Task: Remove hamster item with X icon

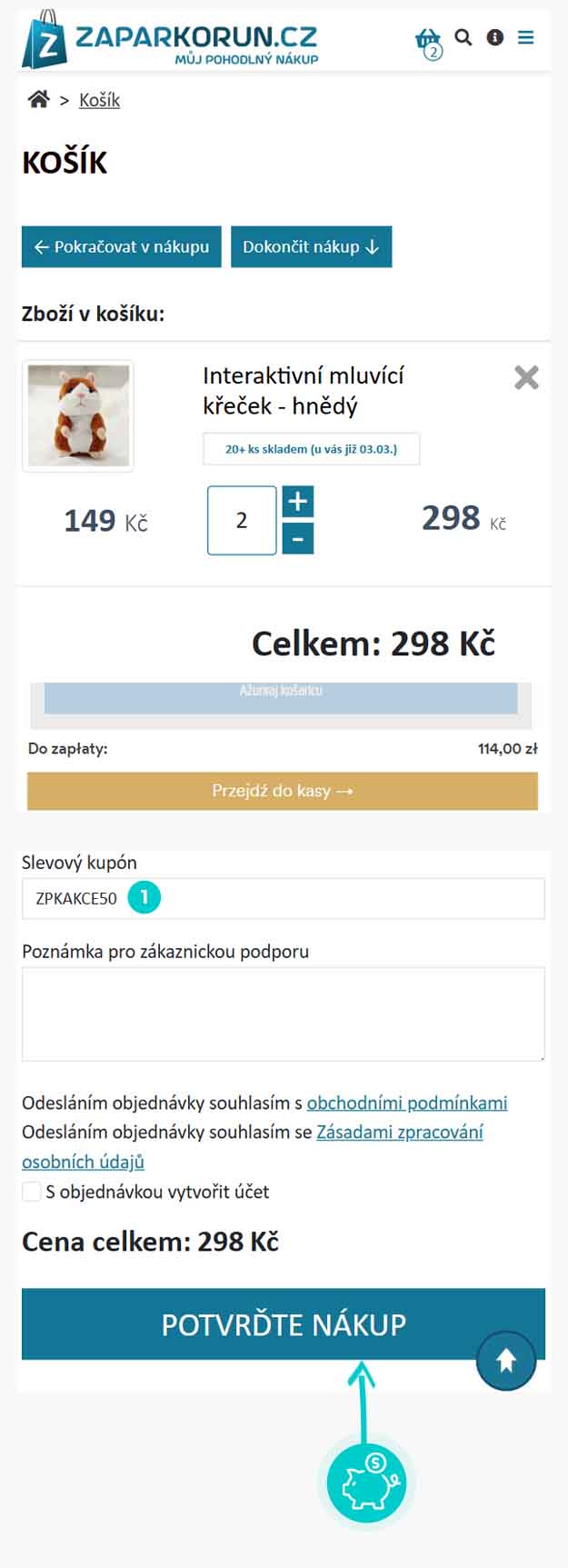Action: (527, 377)
